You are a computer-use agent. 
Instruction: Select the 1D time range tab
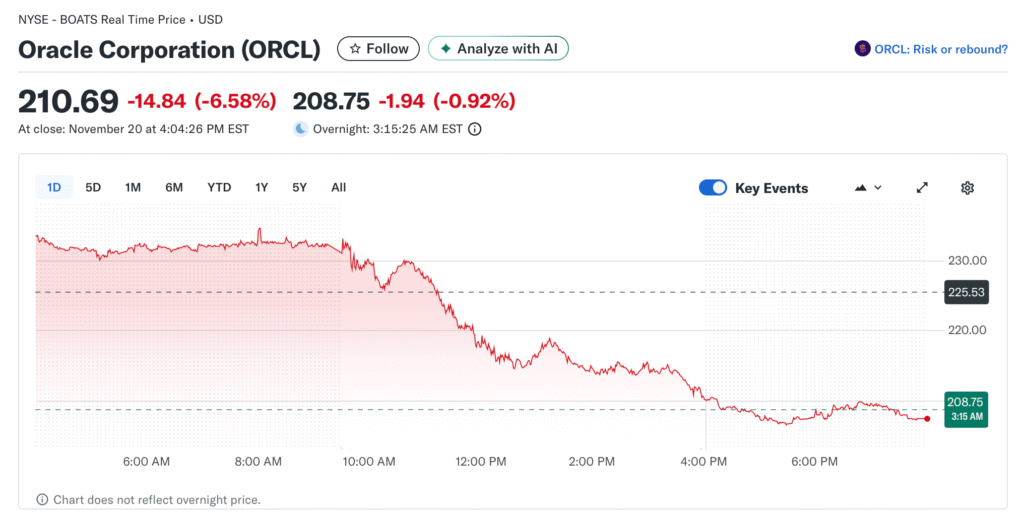pyautogui.click(x=54, y=187)
